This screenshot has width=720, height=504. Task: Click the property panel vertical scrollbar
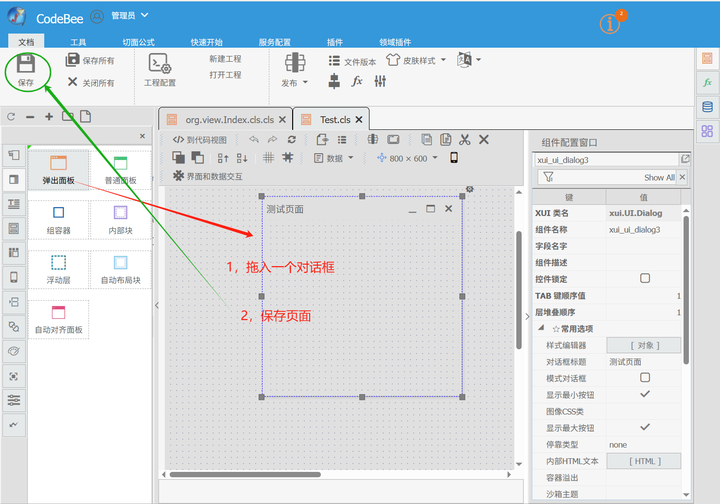pos(686,290)
